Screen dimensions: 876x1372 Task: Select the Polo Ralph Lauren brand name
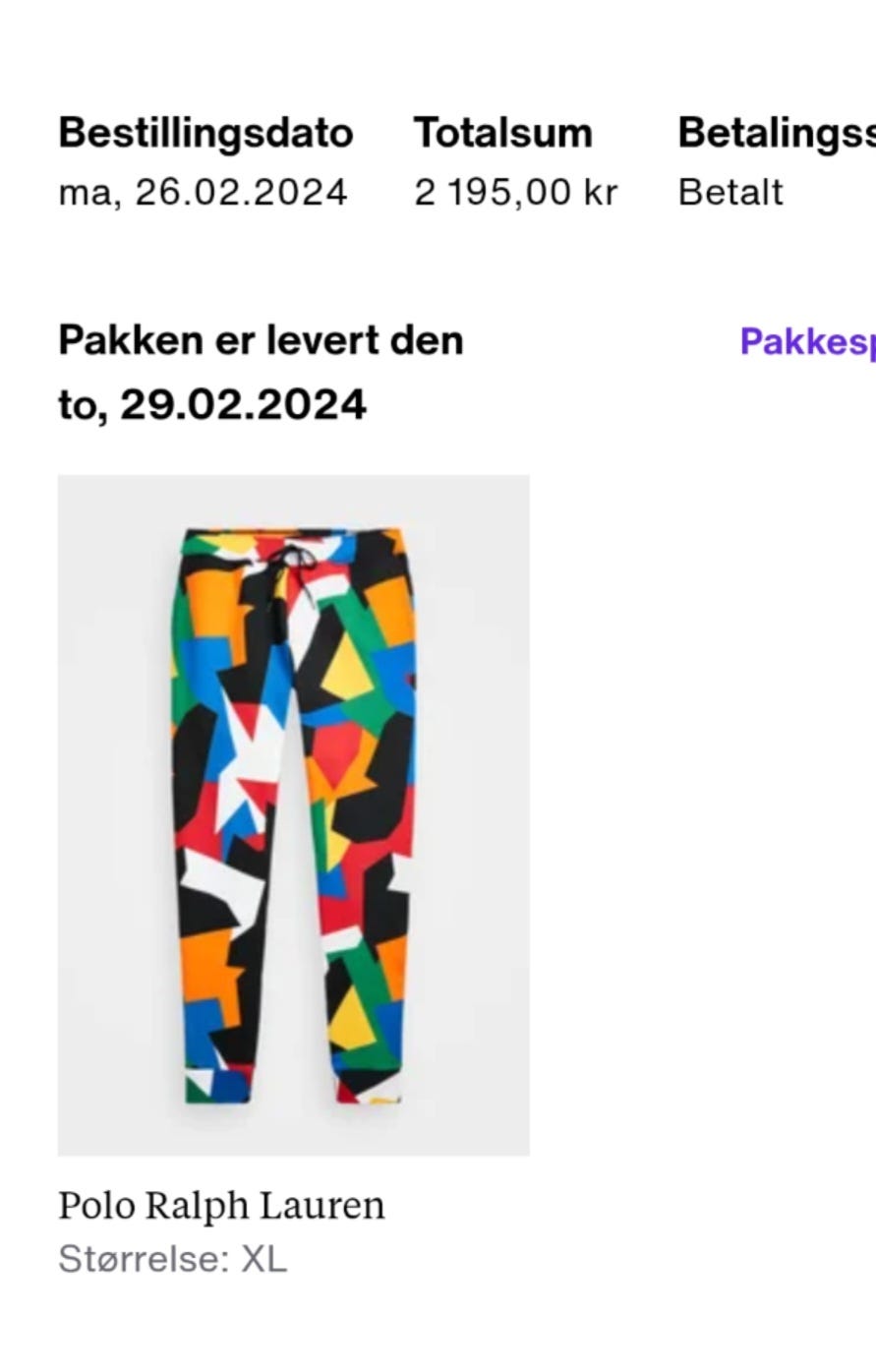[221, 1205]
